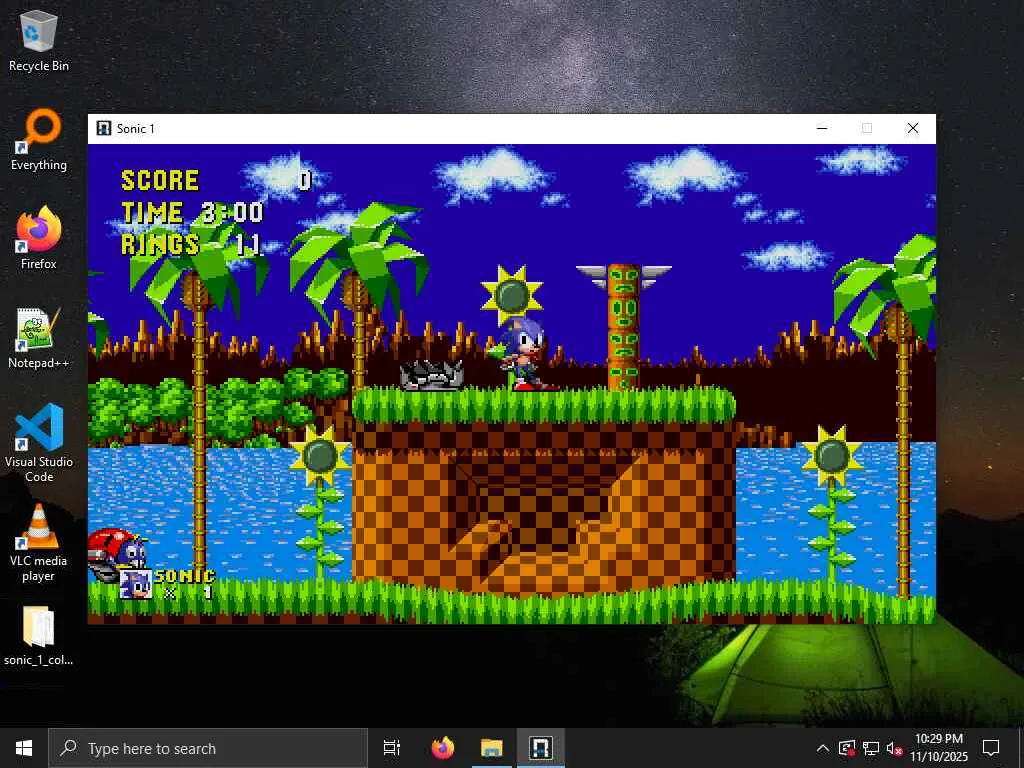Click the winged totem pole in game
The width and height of the screenshot is (1024, 768).
[x=624, y=327]
